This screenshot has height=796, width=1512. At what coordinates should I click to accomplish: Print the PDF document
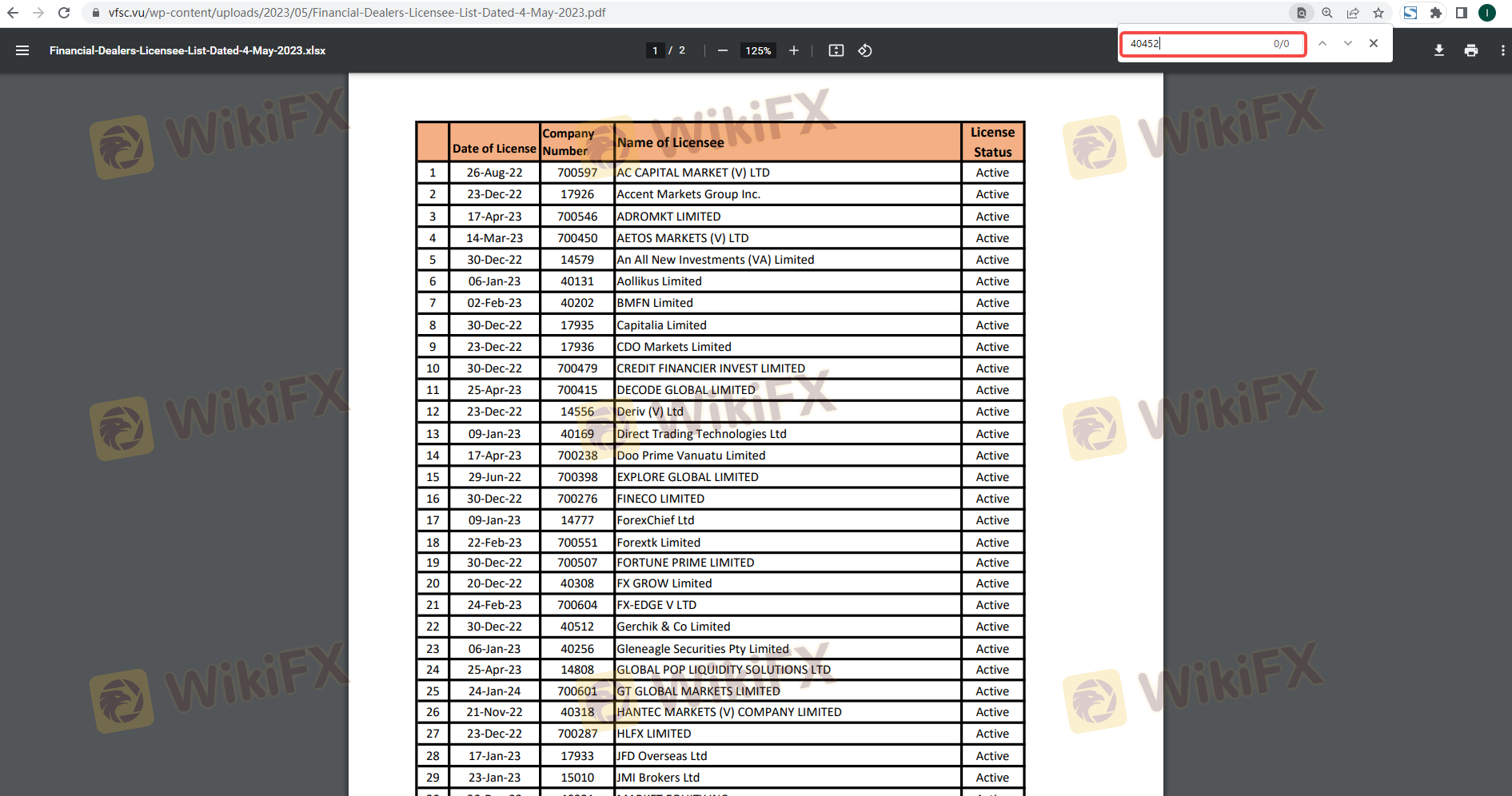[x=1471, y=50]
